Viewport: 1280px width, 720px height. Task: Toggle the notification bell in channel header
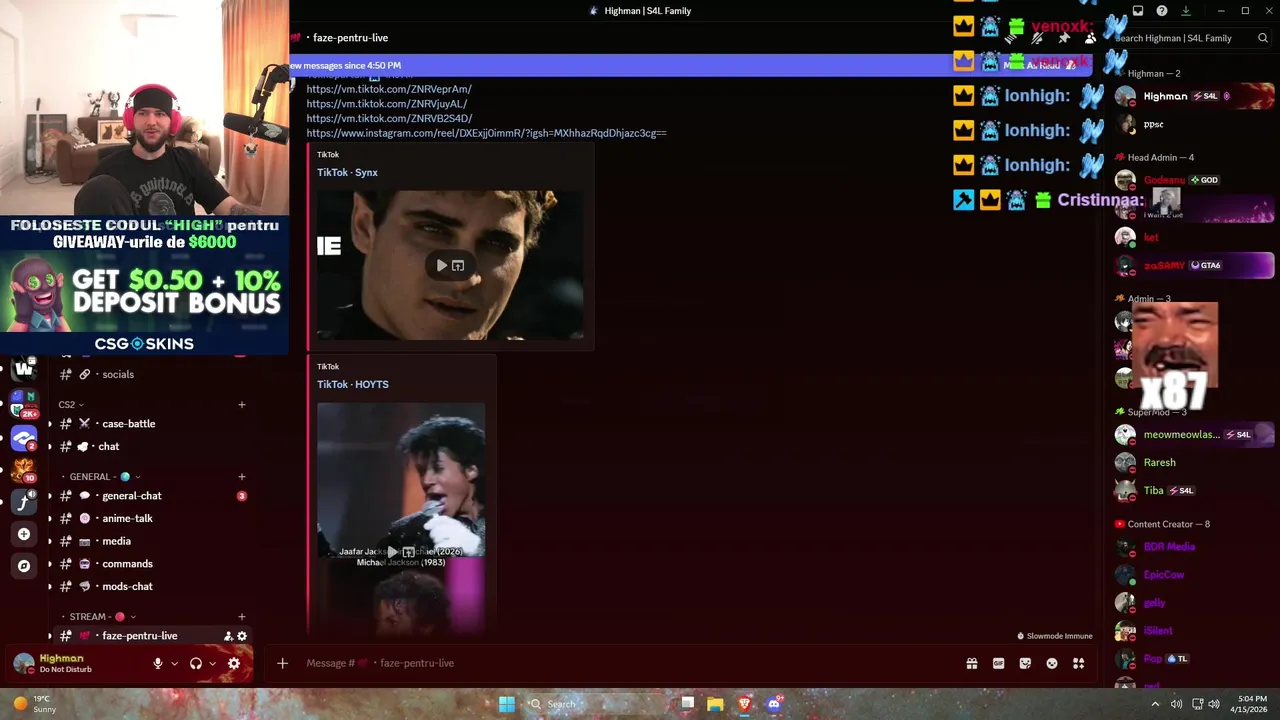(1038, 38)
